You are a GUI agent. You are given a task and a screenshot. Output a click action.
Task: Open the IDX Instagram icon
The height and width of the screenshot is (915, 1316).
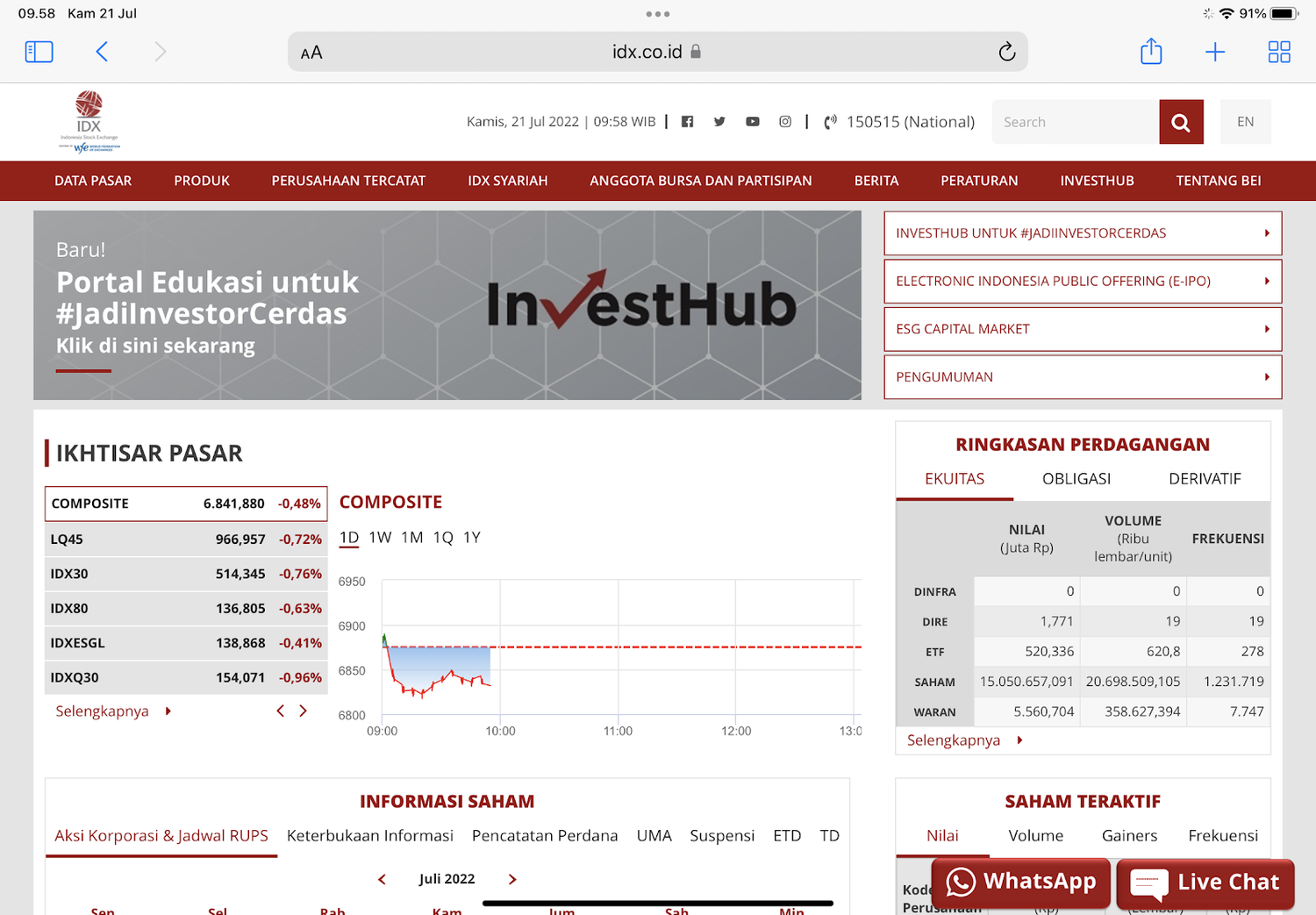coord(785,122)
